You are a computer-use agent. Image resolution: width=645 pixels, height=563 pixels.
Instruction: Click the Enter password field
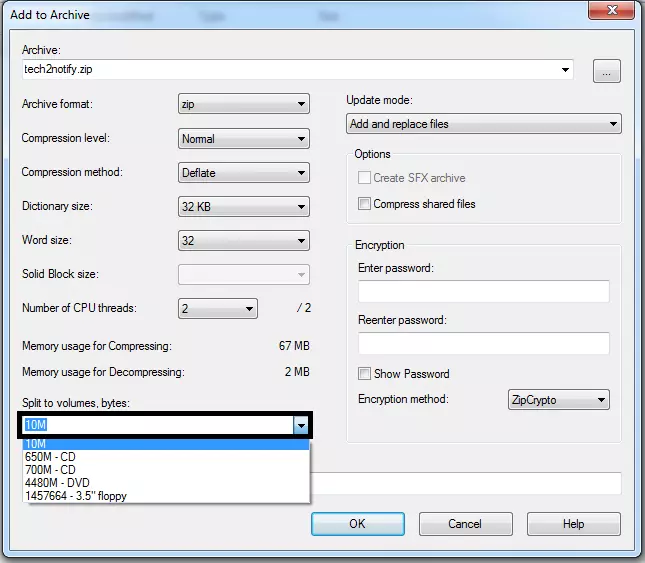tap(484, 292)
